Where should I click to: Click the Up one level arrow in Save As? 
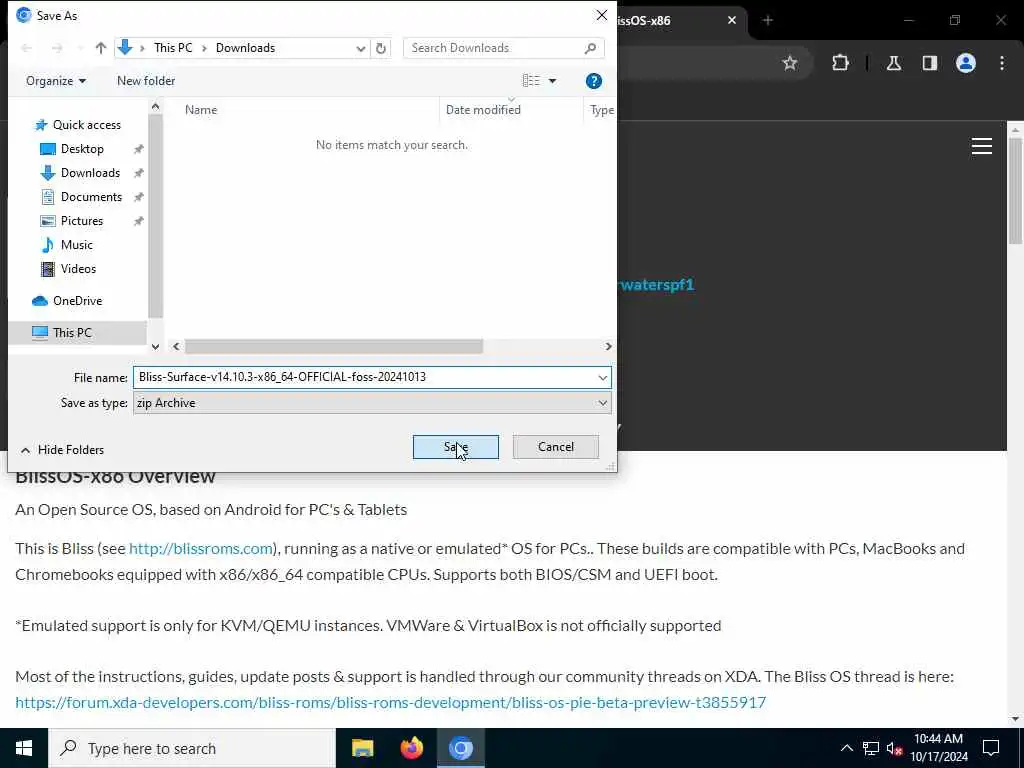pyautogui.click(x=101, y=48)
